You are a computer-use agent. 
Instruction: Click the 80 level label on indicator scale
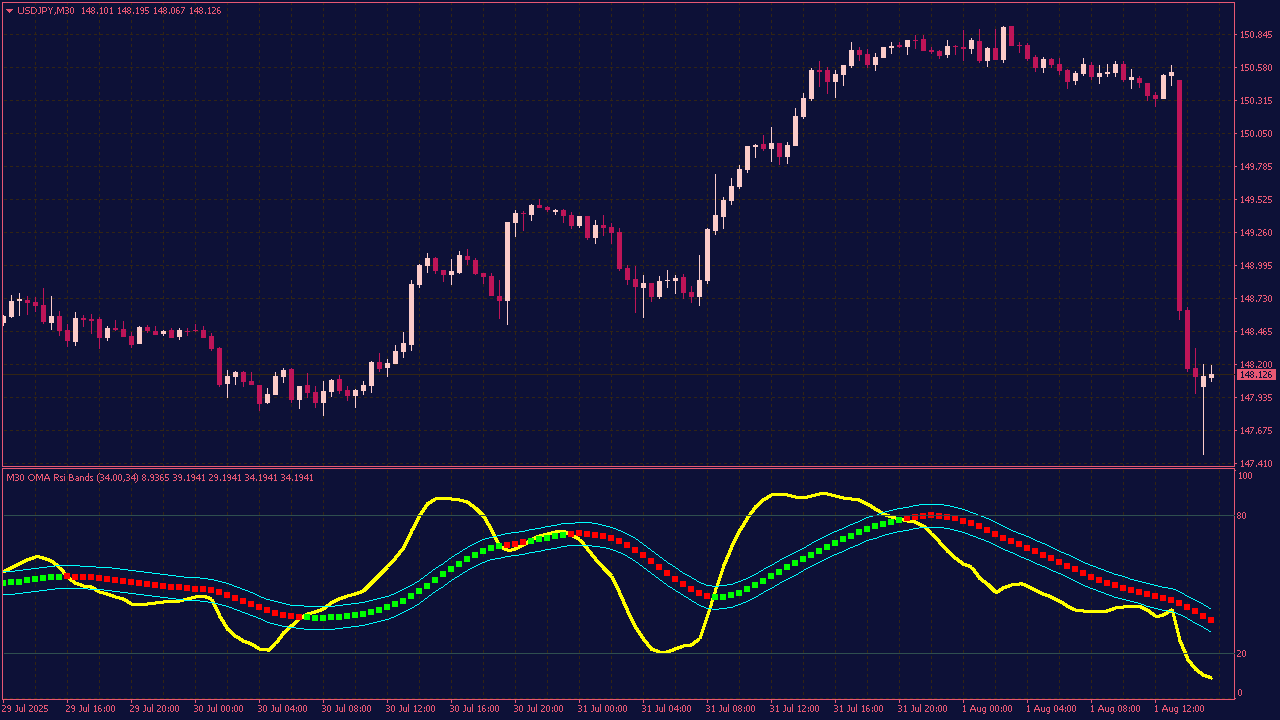[x=1241, y=516]
